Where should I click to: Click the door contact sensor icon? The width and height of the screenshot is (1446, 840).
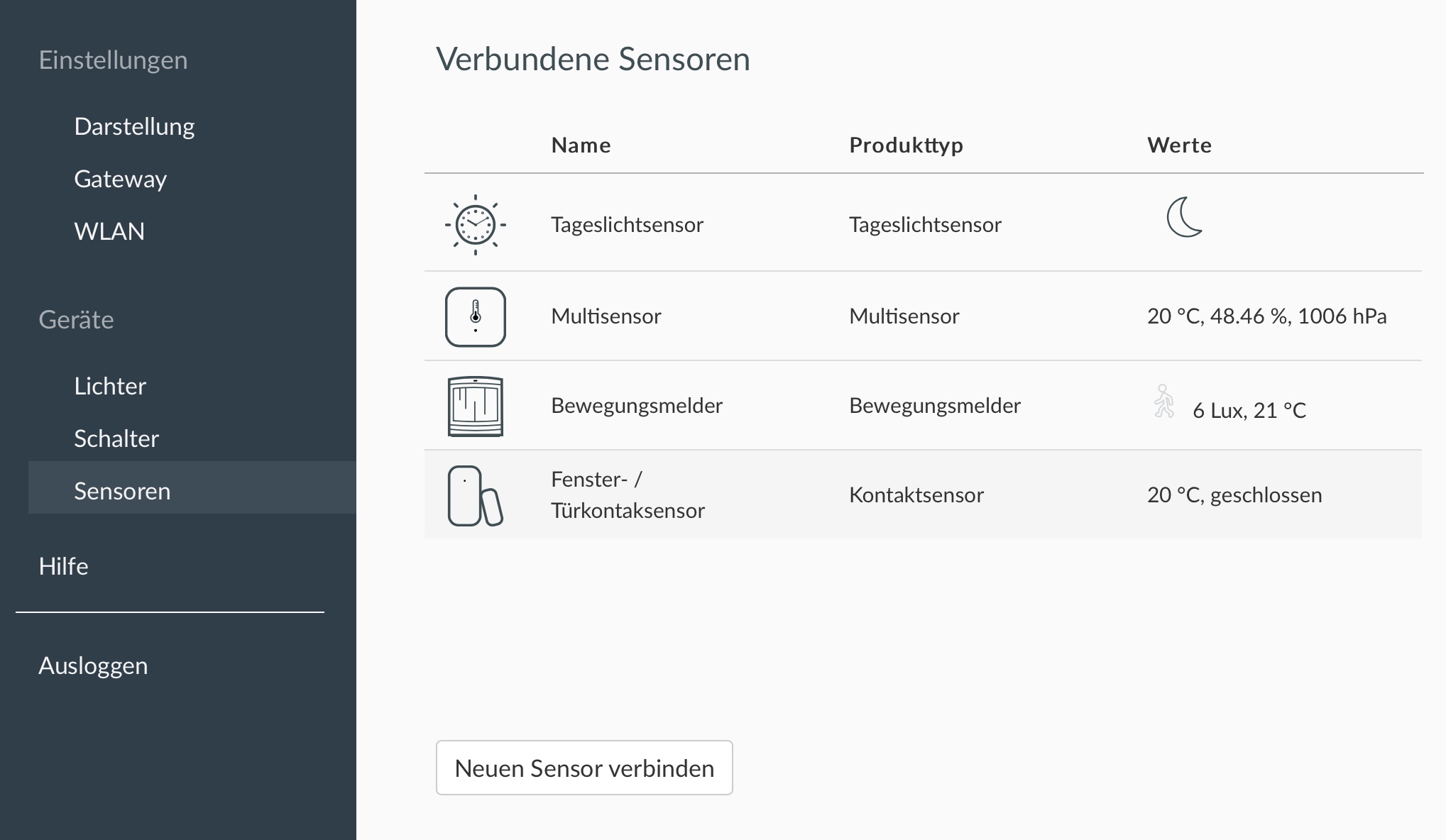coord(475,495)
